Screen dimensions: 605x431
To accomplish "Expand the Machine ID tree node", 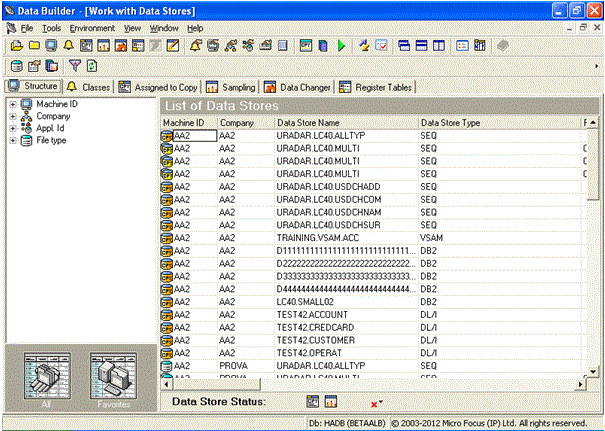I will tap(12, 104).
